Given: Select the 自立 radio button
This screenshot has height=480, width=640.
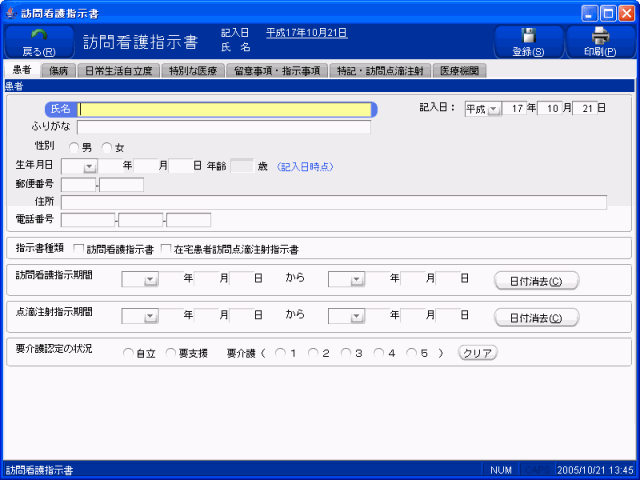Looking at the screenshot, I should click(x=128, y=353).
